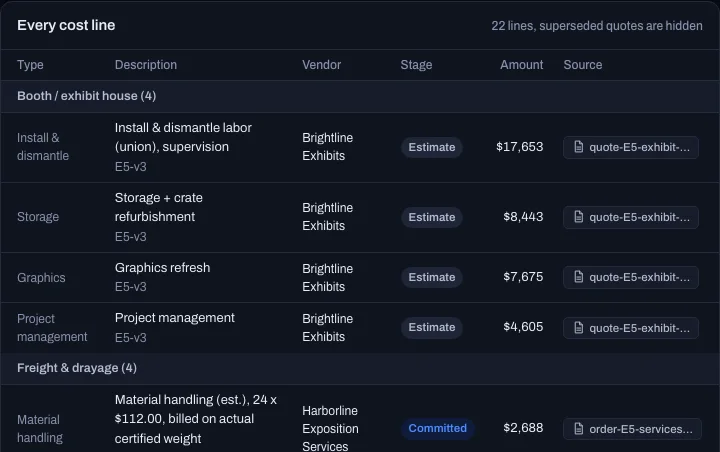
Task: Click Brightline Exhibits vendor in Storage row
Action: tap(327, 217)
